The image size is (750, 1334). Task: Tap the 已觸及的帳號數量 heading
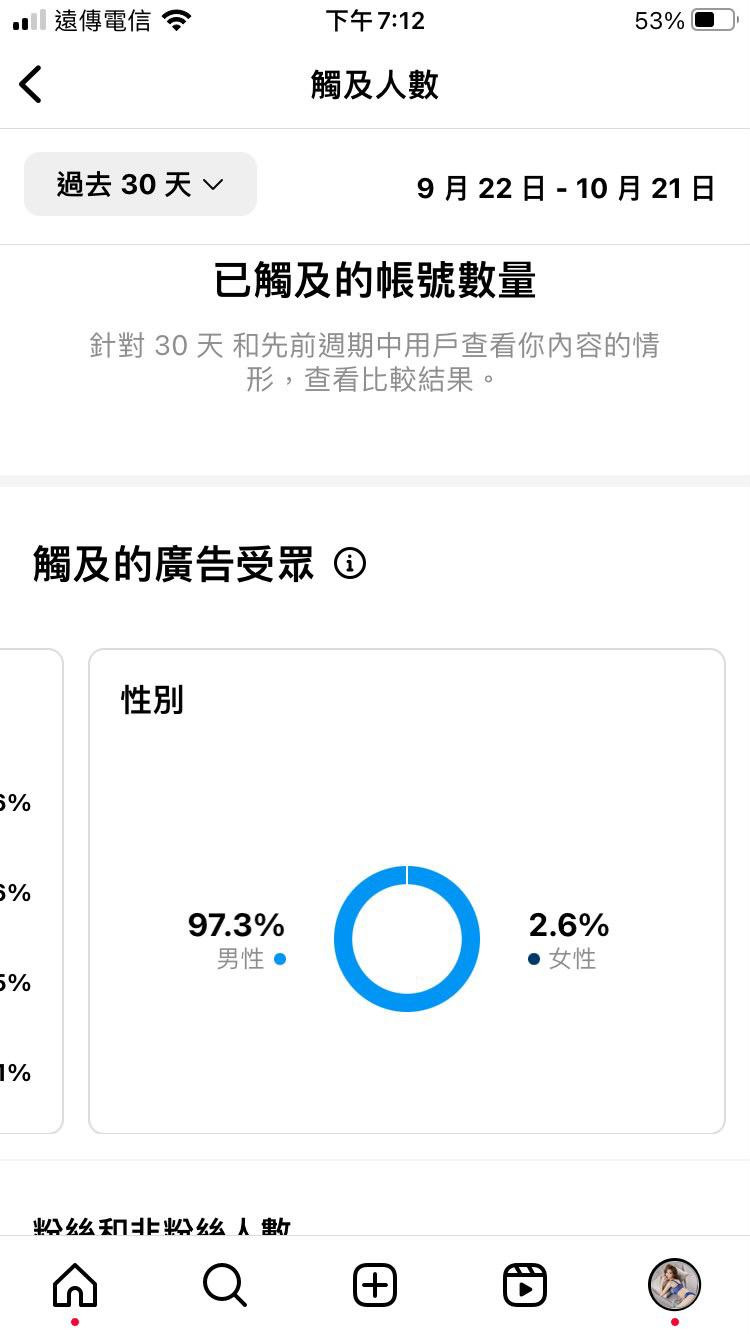[x=375, y=281]
